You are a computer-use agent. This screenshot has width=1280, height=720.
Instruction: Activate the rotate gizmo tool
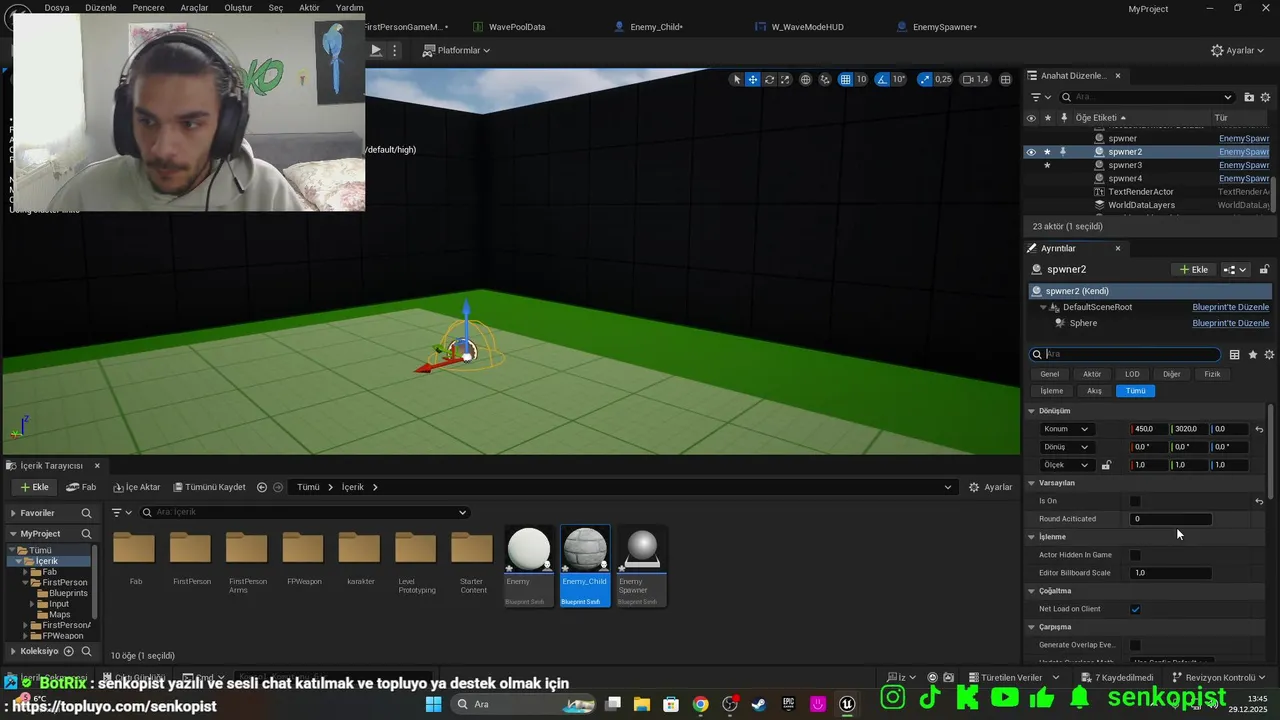[769, 79]
